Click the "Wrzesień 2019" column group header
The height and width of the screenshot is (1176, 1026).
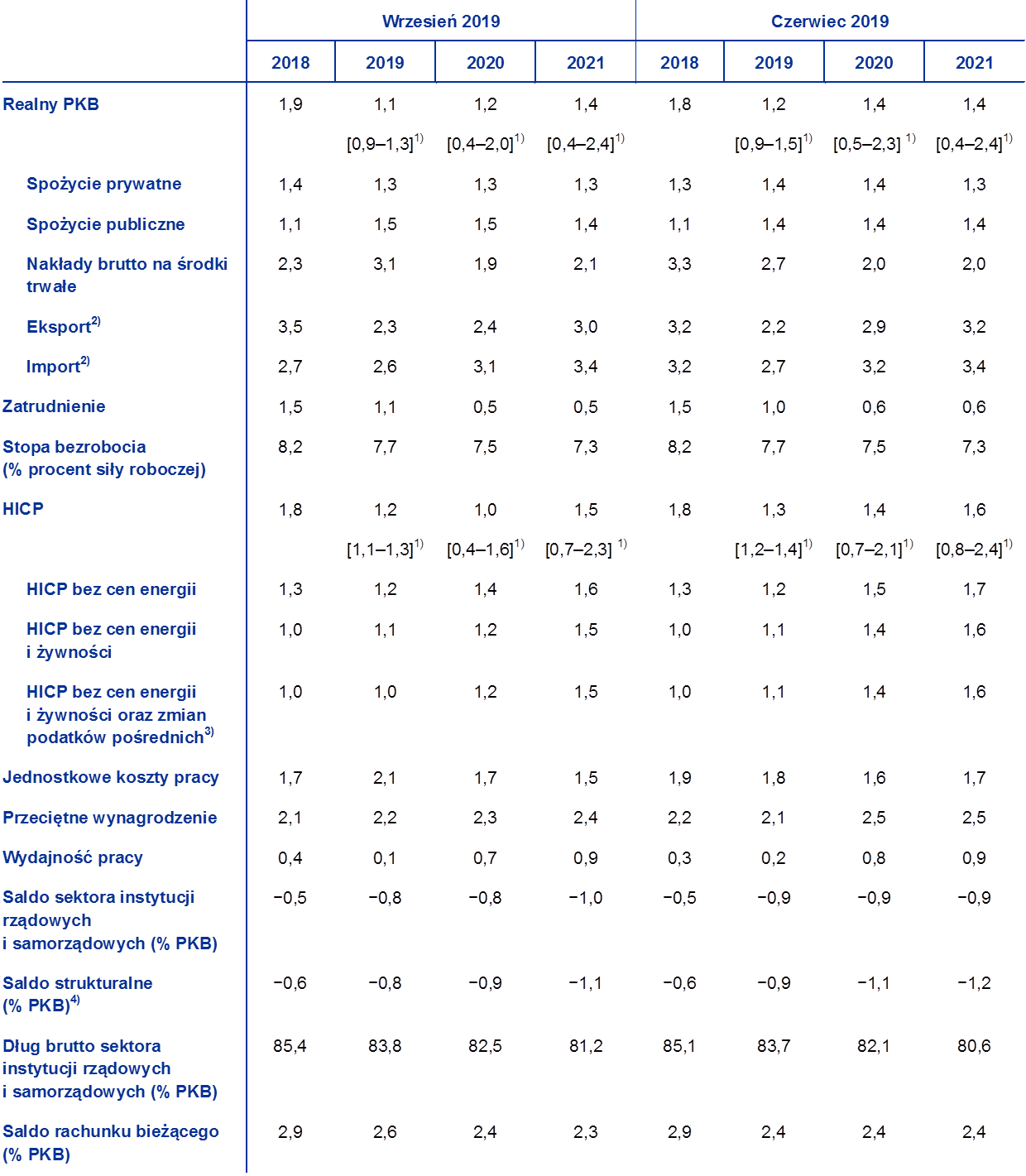(x=440, y=22)
